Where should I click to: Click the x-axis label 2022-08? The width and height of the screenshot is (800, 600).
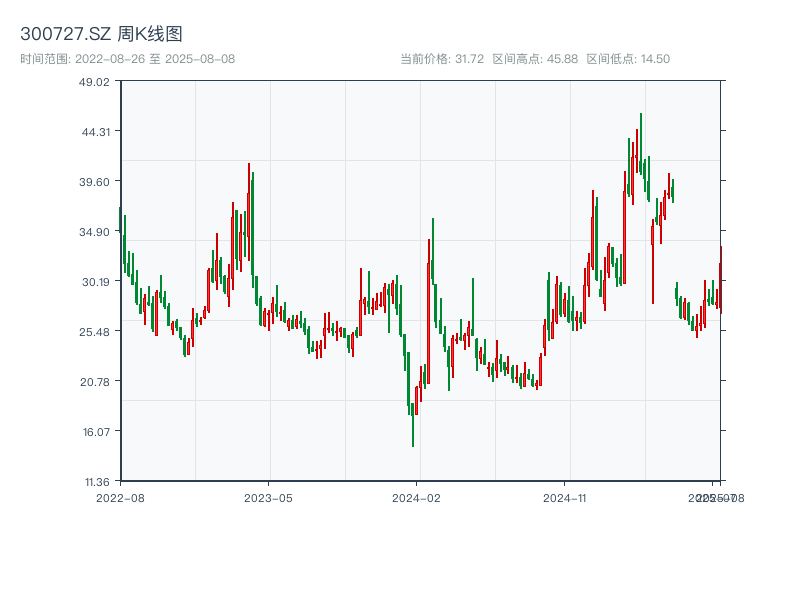[x=120, y=498]
